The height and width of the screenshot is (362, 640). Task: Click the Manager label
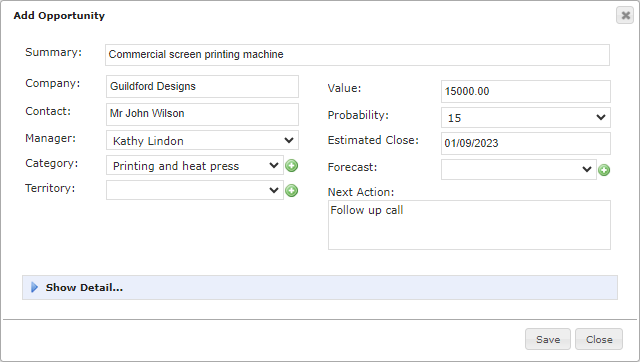[51, 138]
